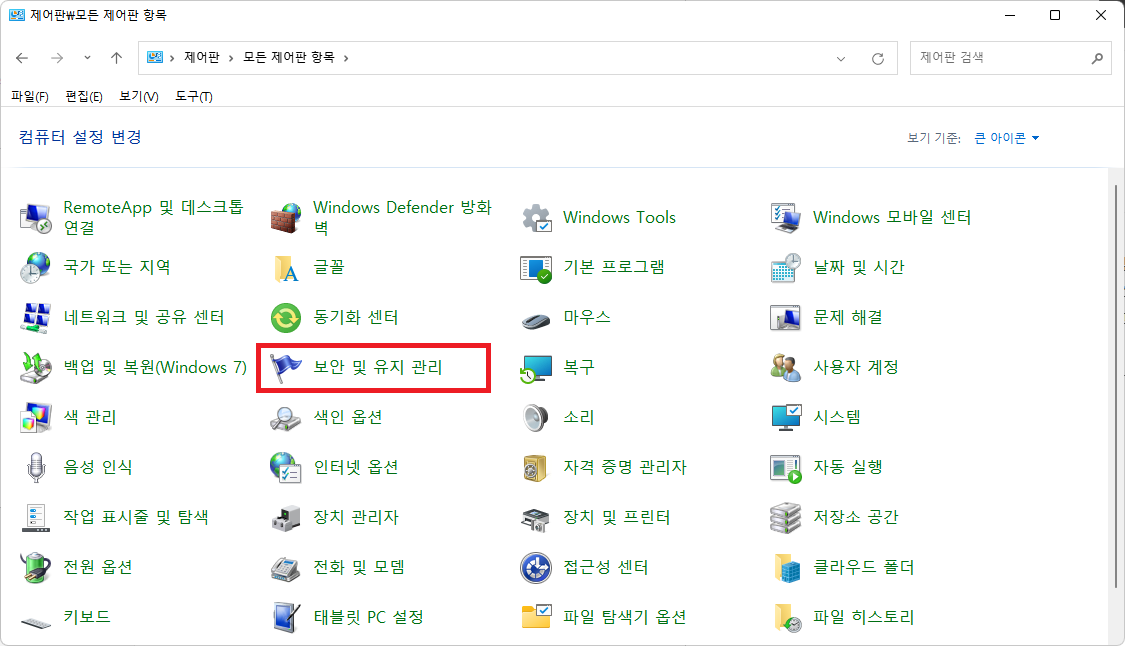The image size is (1125, 646).
Task: Click the 전화 및 모뎀 icon
Action: (286, 568)
